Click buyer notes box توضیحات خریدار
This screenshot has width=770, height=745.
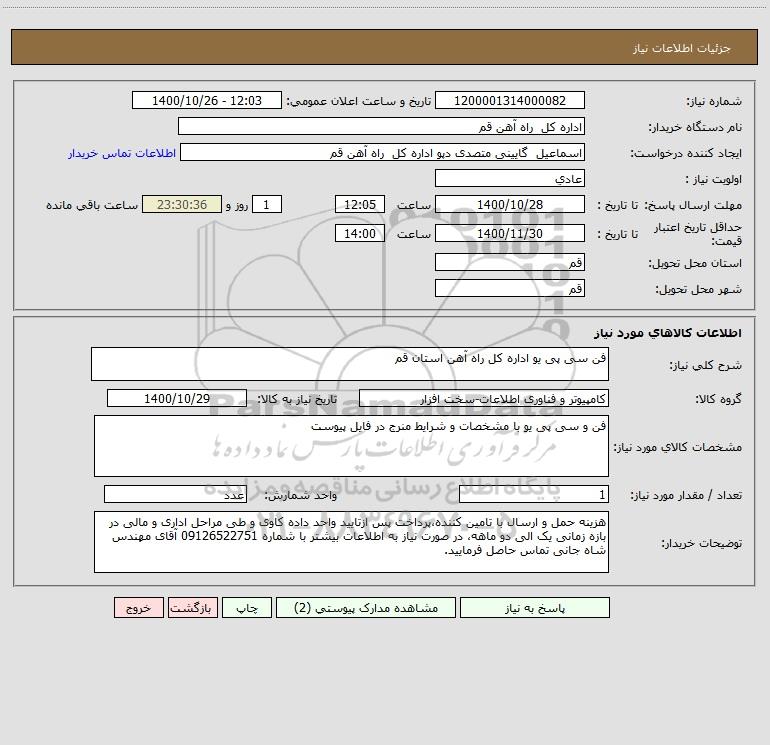click(351, 542)
